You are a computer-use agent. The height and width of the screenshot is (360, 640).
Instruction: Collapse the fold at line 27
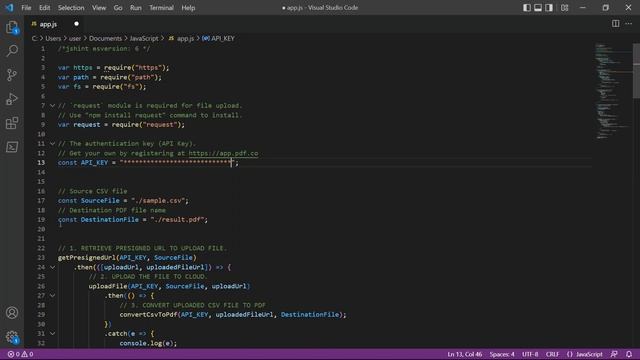[52, 296]
